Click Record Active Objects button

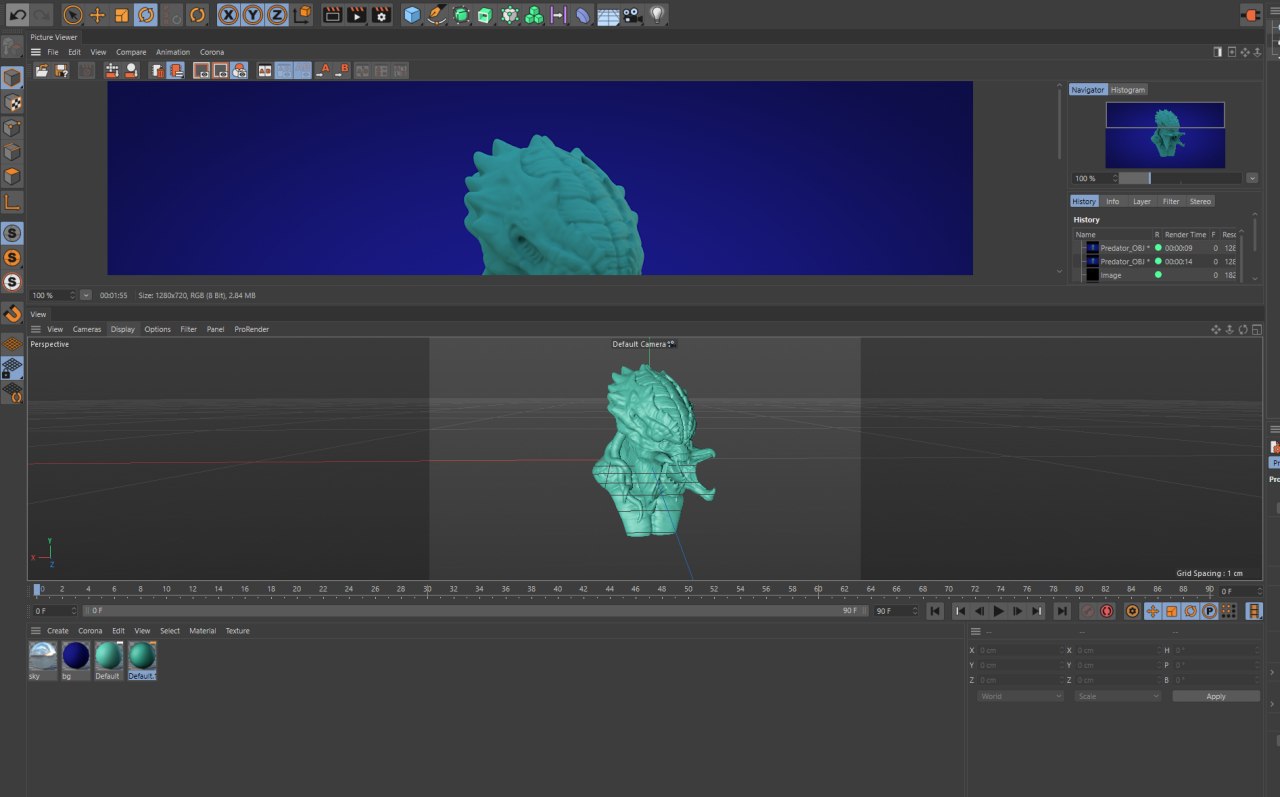[x=1088, y=611]
